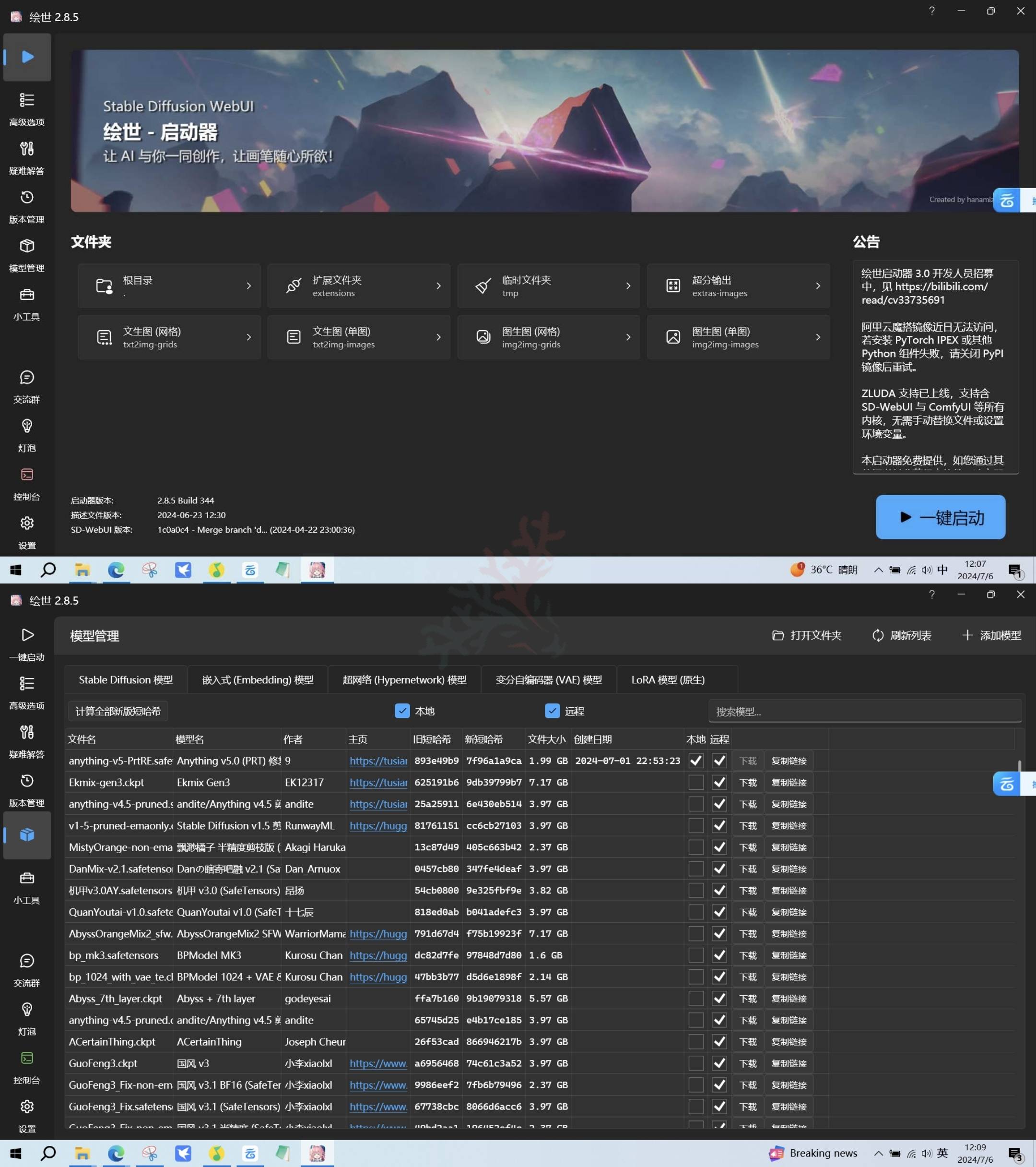The height and width of the screenshot is (1167, 1036).
Task: Toggle 远程 checkbox for Ekmix-gen3.ckpt row
Action: click(x=719, y=782)
